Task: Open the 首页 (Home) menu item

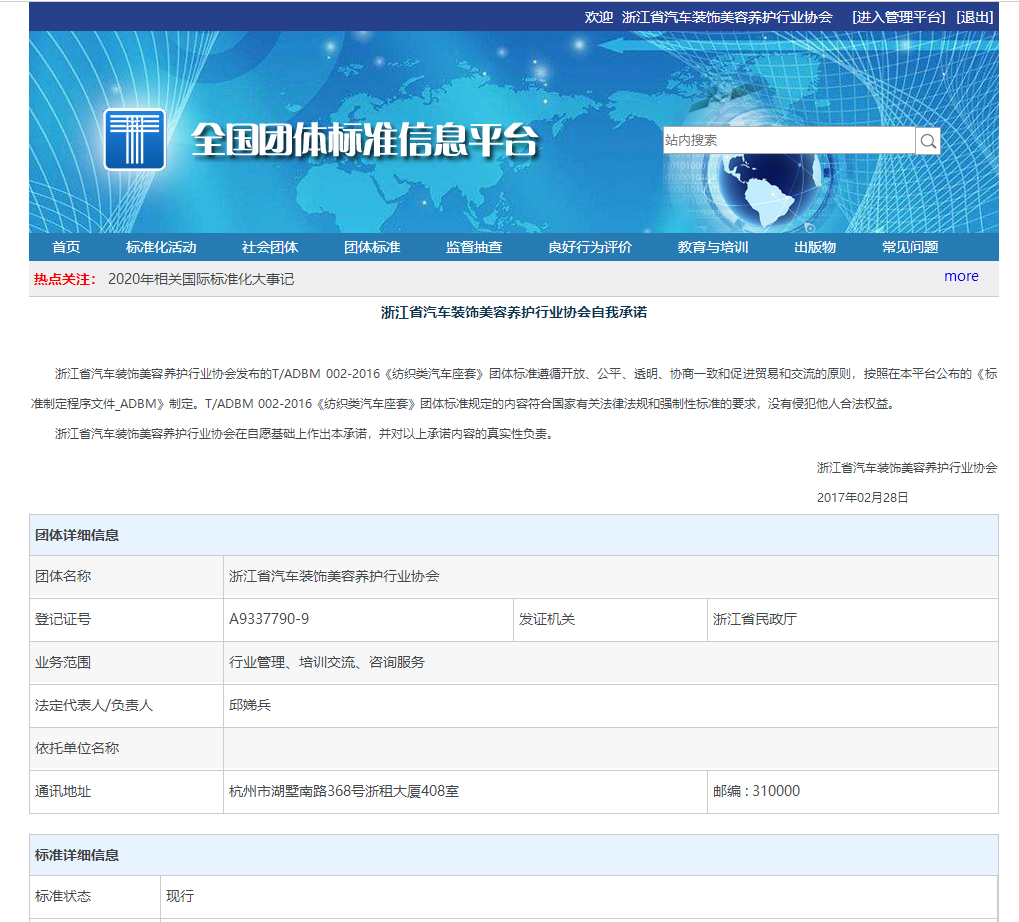Action: tap(65, 246)
